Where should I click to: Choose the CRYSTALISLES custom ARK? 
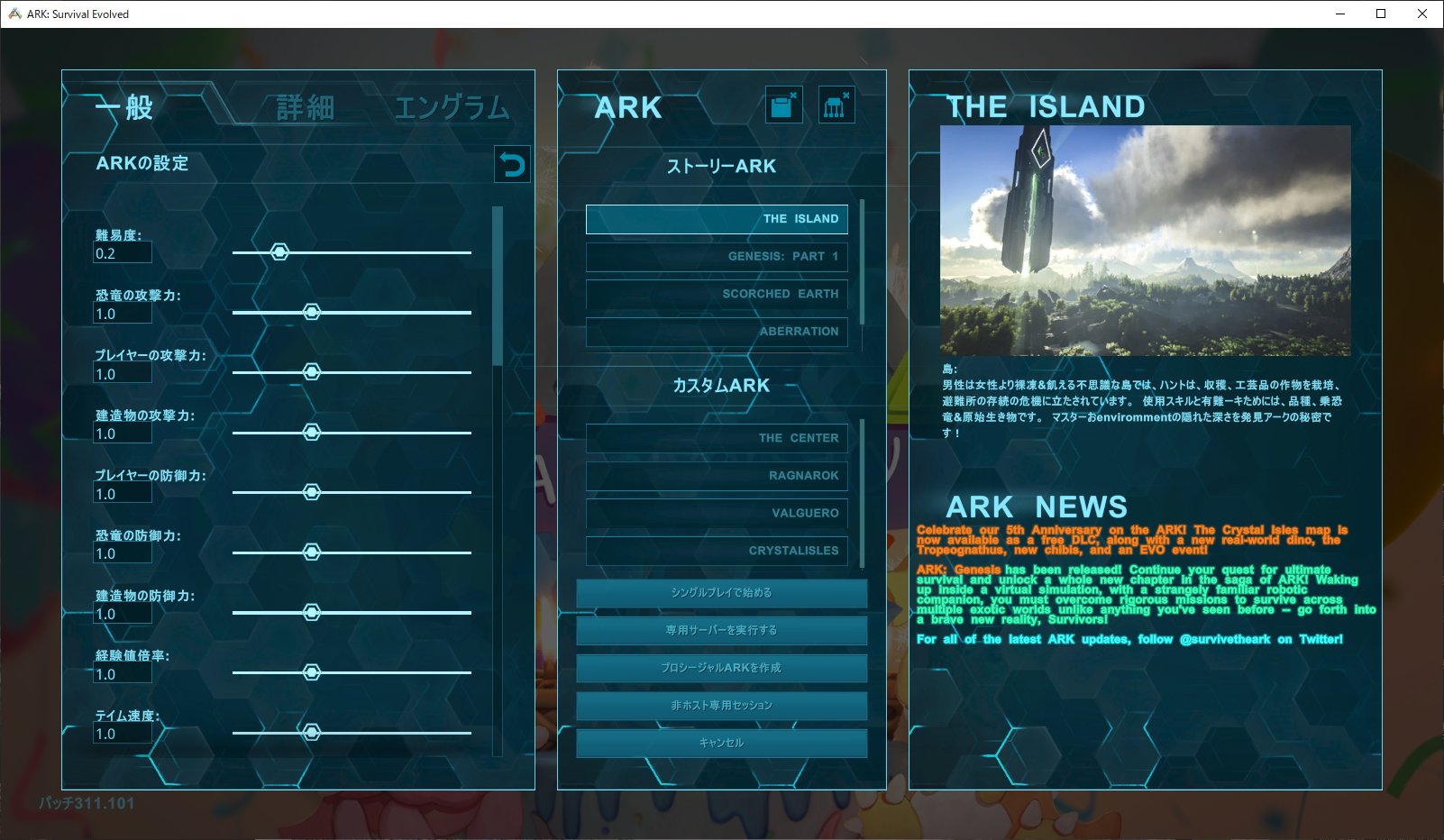717,551
